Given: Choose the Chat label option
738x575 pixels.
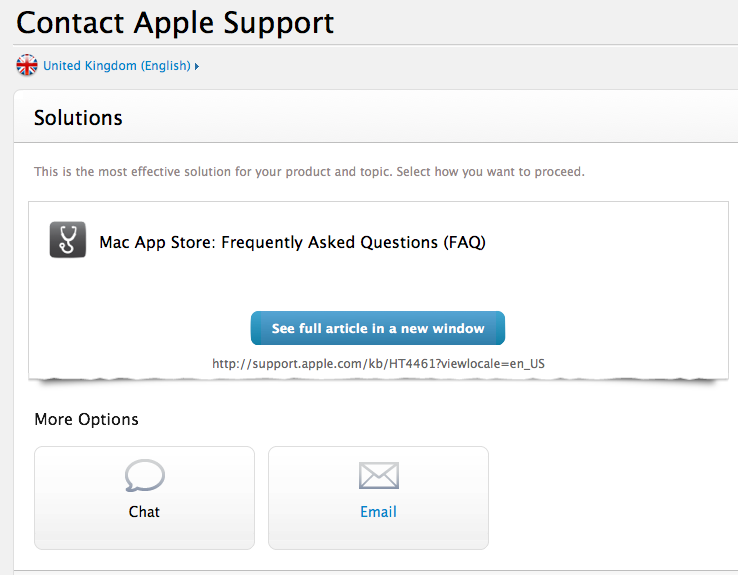Looking at the screenshot, I should pos(144,512).
